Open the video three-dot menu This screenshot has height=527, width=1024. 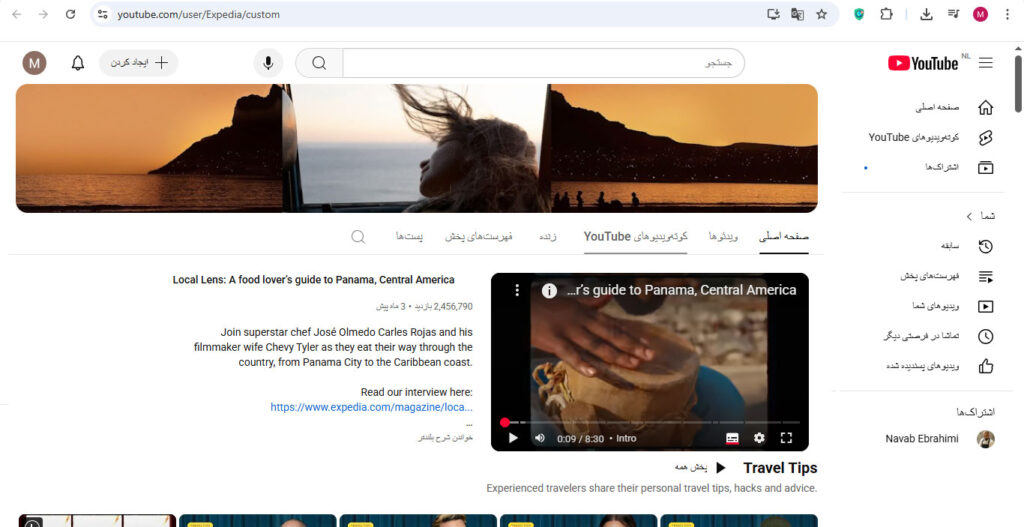(x=517, y=290)
